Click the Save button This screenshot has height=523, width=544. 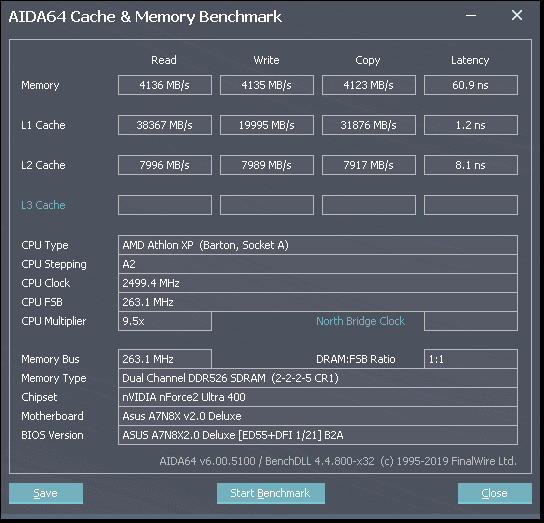click(x=46, y=493)
